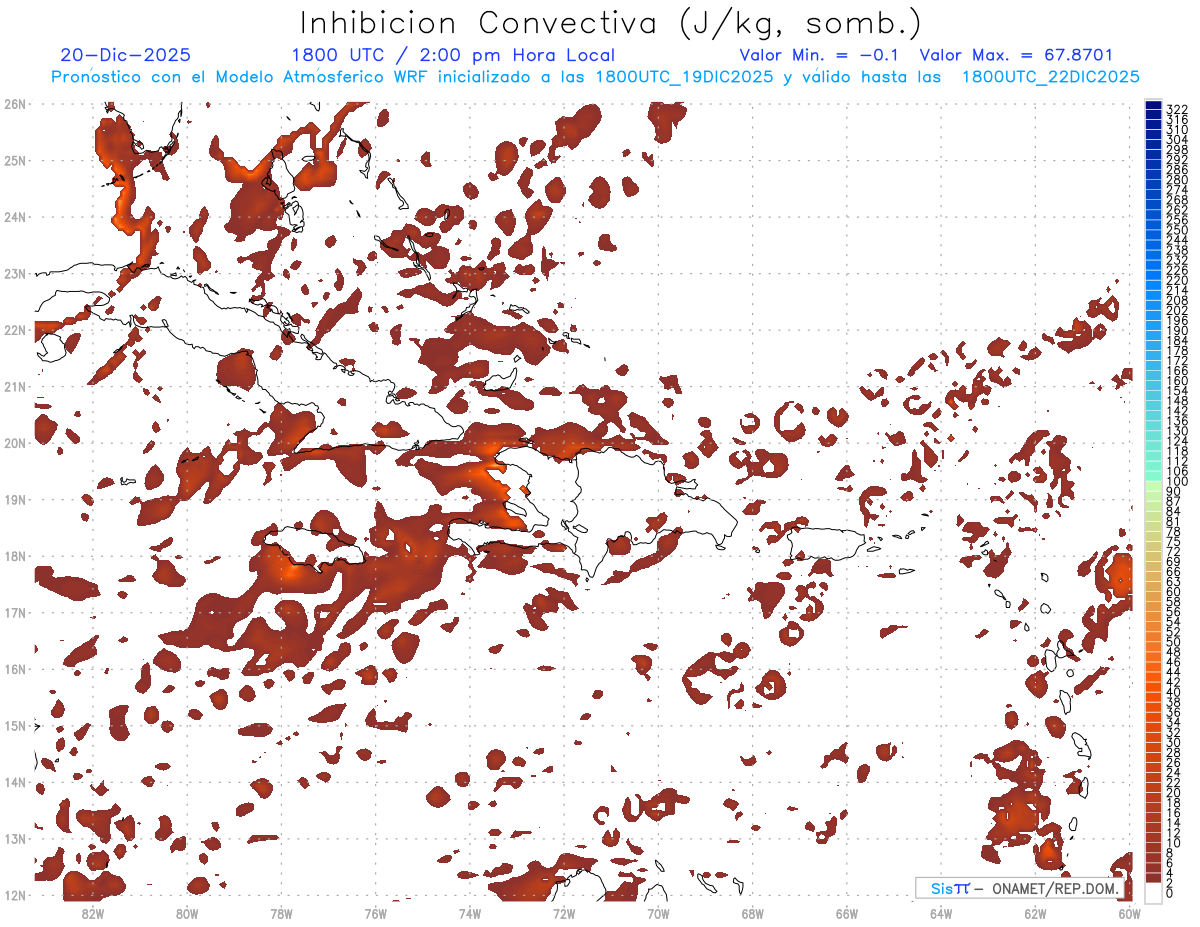Image resolution: width=1200 pixels, height=927 pixels.
Task: Click the 62W longitude label
Action: pos(1036,912)
